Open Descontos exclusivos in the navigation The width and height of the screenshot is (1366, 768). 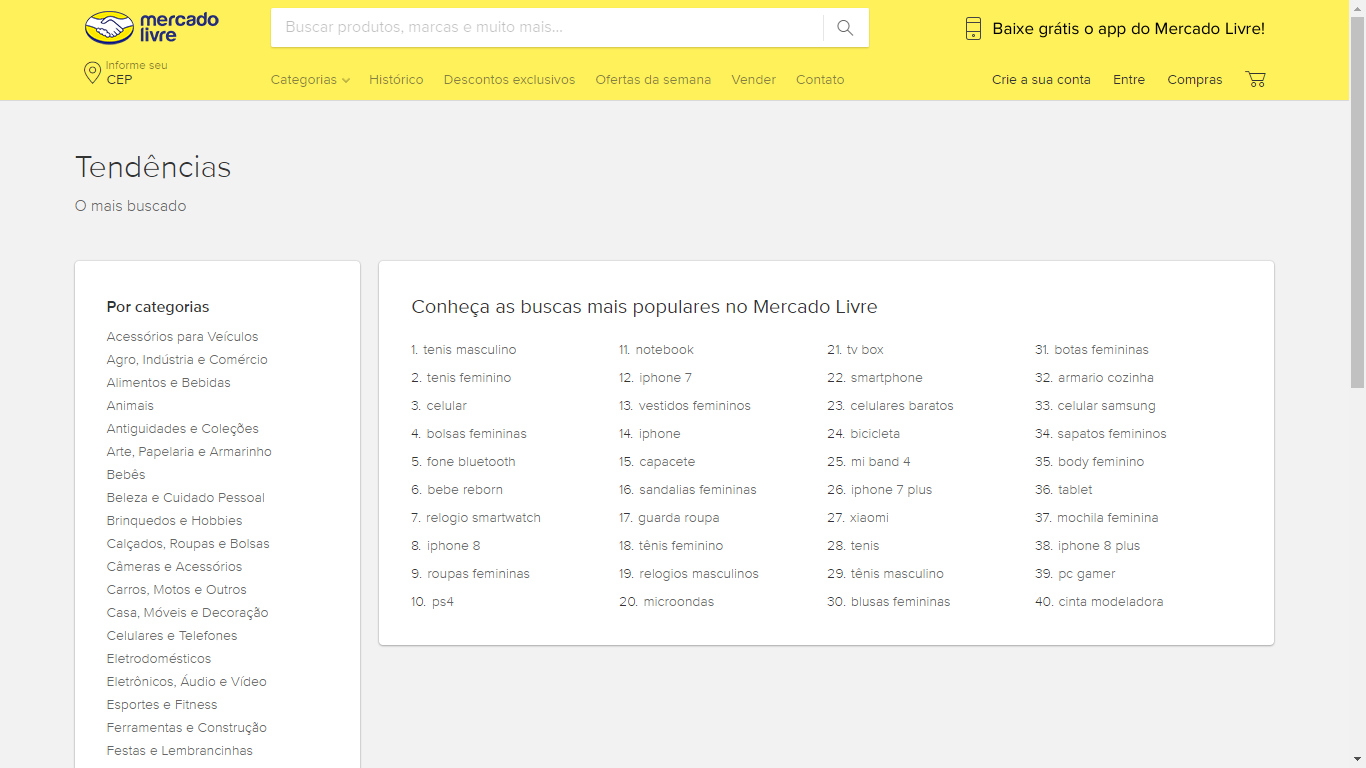(x=509, y=80)
